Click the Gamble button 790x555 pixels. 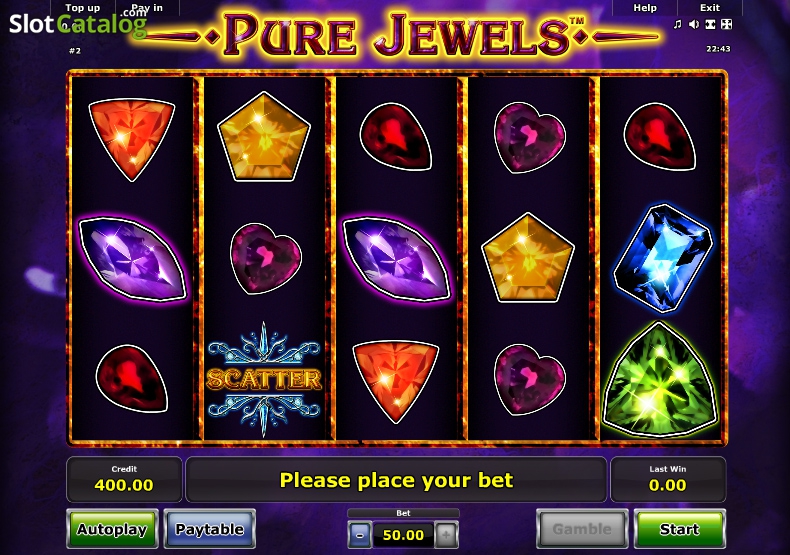[x=582, y=529]
